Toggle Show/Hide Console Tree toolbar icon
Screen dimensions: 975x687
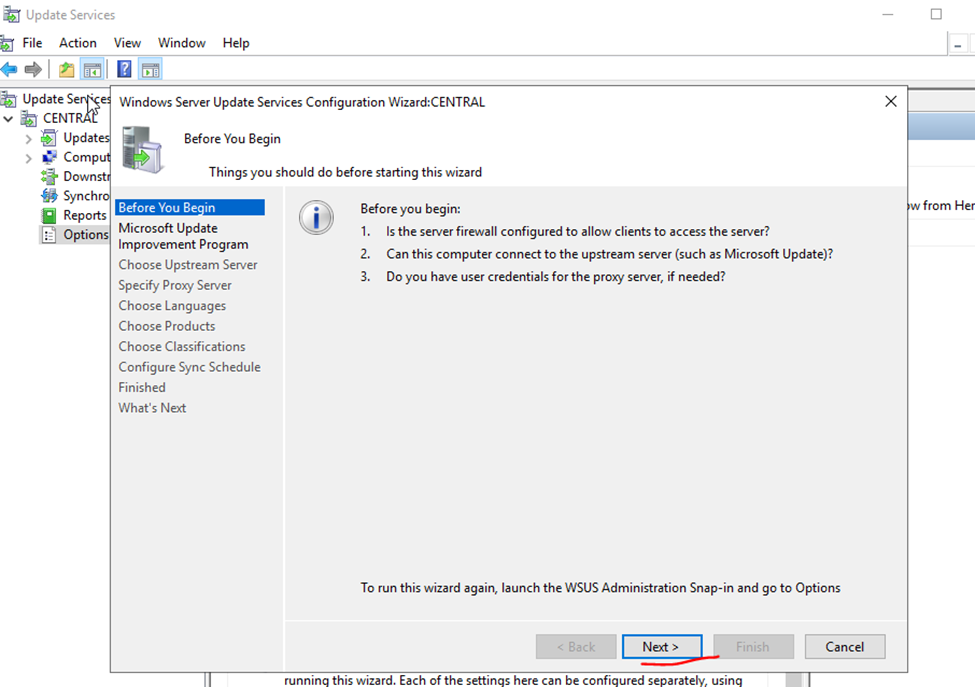tap(92, 70)
